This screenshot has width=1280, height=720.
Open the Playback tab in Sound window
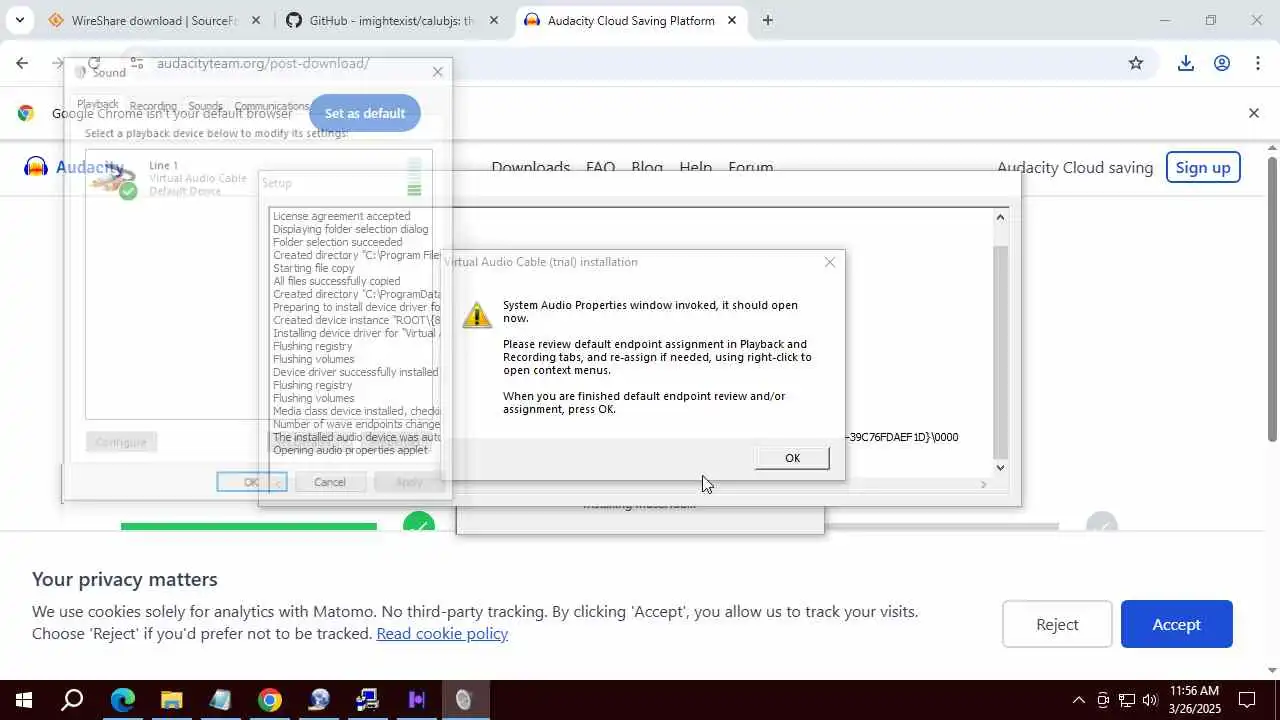[98, 105]
